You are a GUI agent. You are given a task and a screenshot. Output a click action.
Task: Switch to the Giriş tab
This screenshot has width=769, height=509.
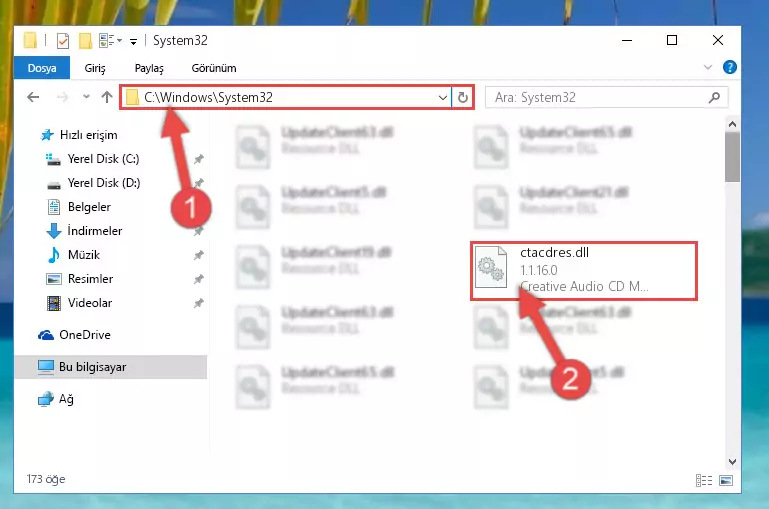click(95, 68)
